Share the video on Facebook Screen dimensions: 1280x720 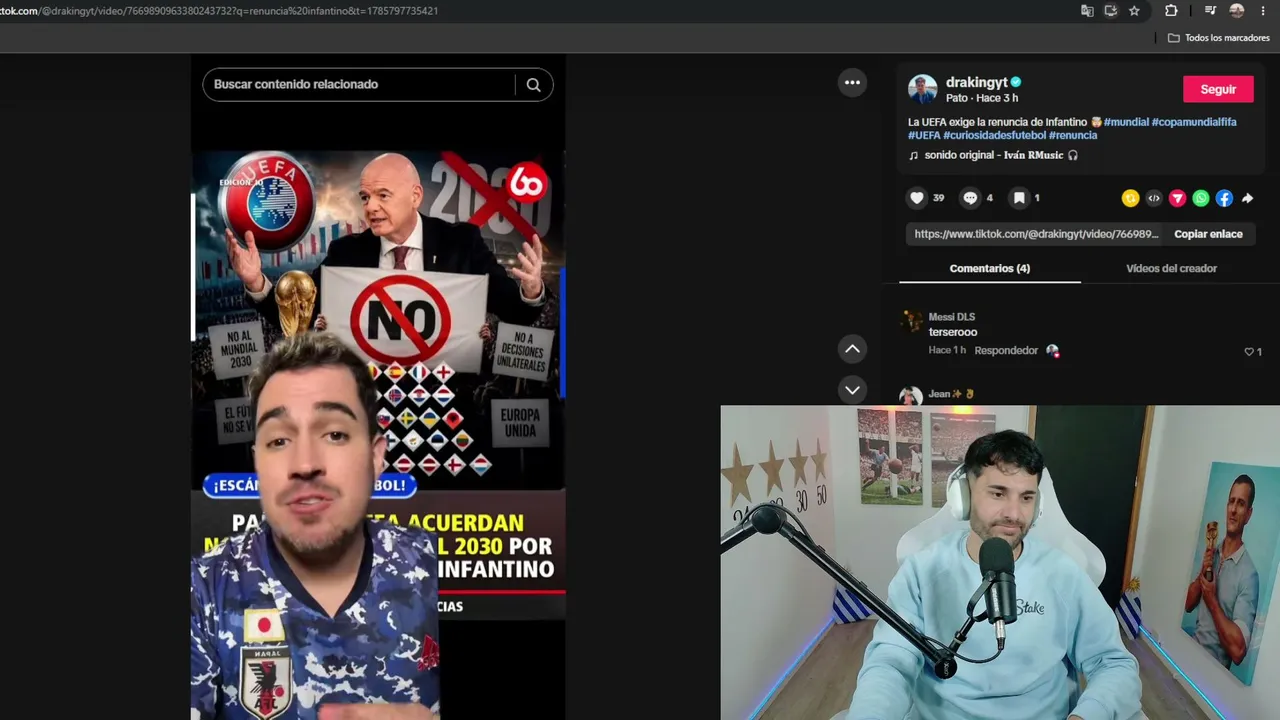pos(1224,198)
